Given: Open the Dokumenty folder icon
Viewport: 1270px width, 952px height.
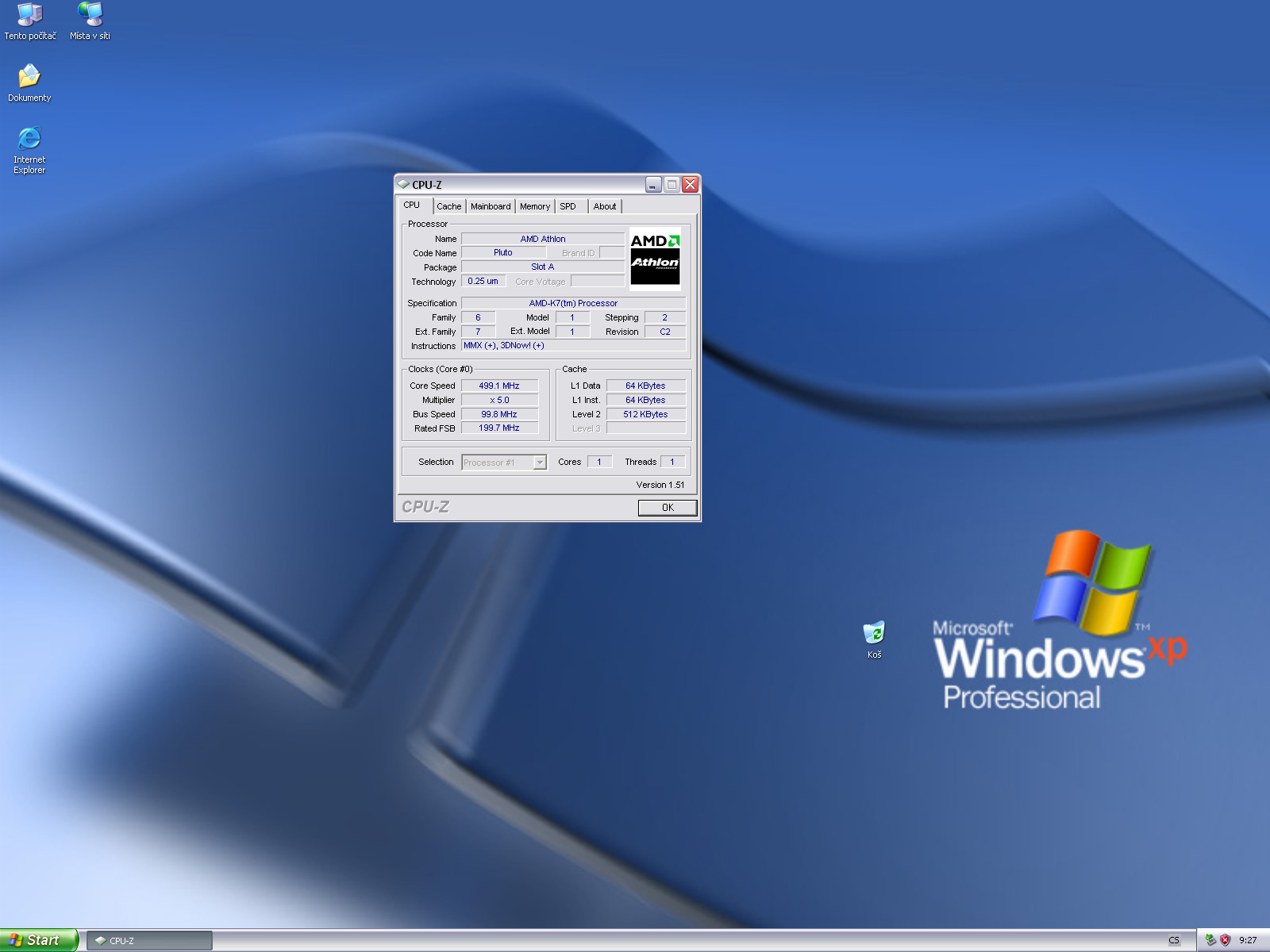Looking at the screenshot, I should [29, 77].
